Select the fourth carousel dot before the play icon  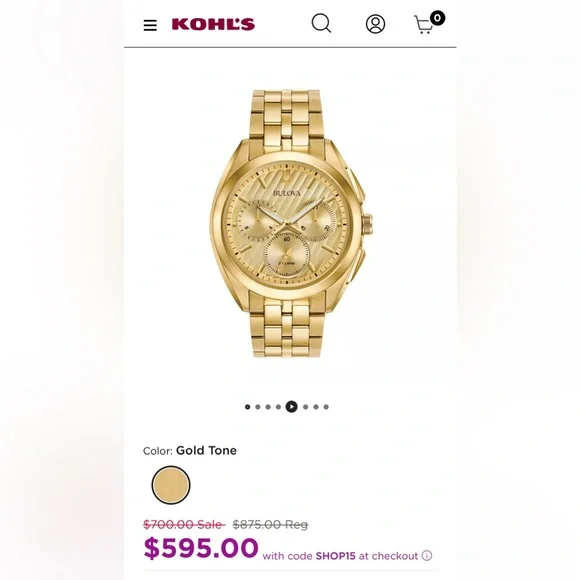(278, 407)
